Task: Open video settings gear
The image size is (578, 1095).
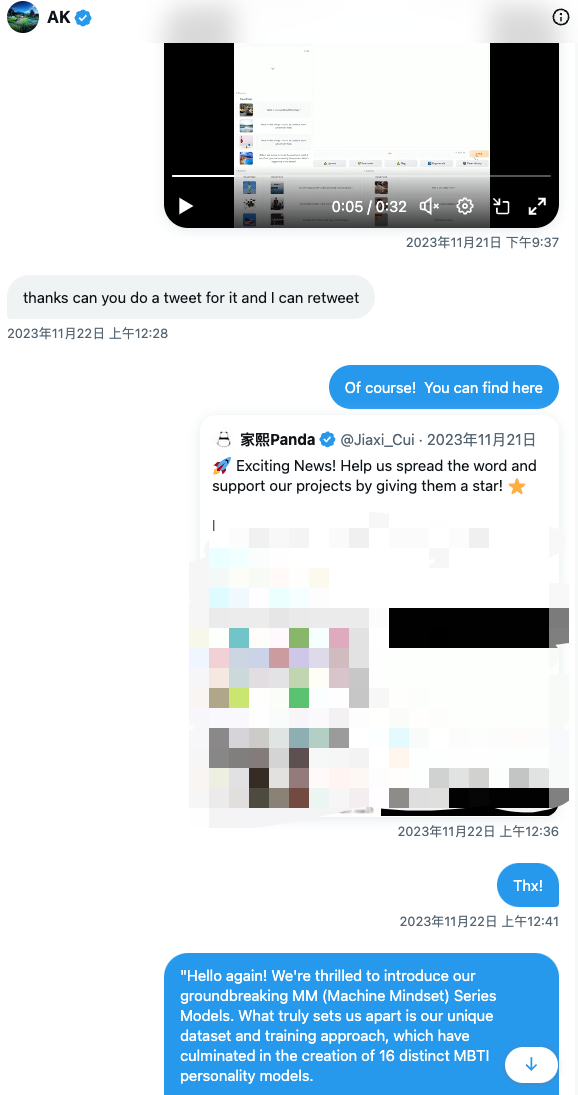Action: [465, 206]
